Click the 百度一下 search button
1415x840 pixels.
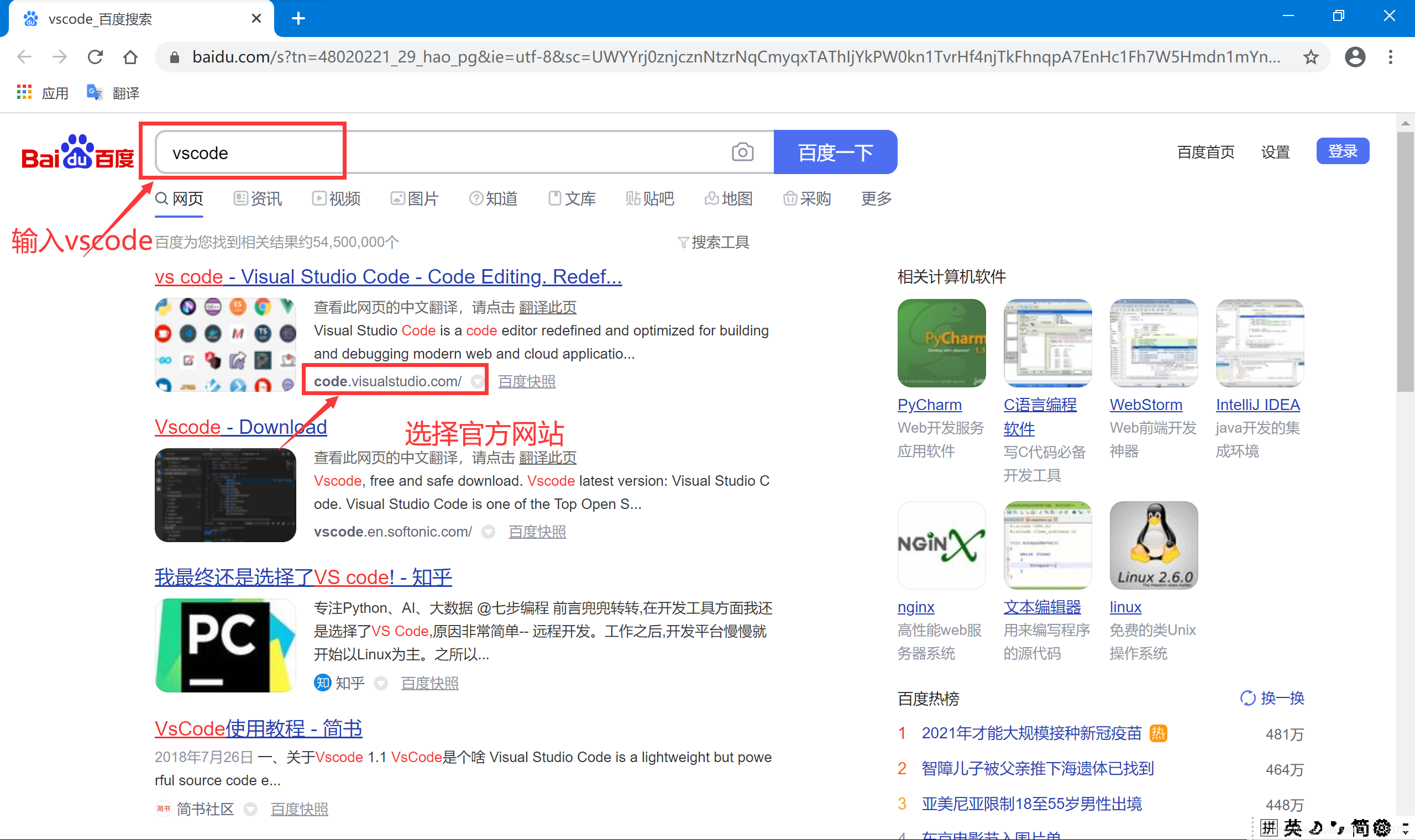pos(835,153)
